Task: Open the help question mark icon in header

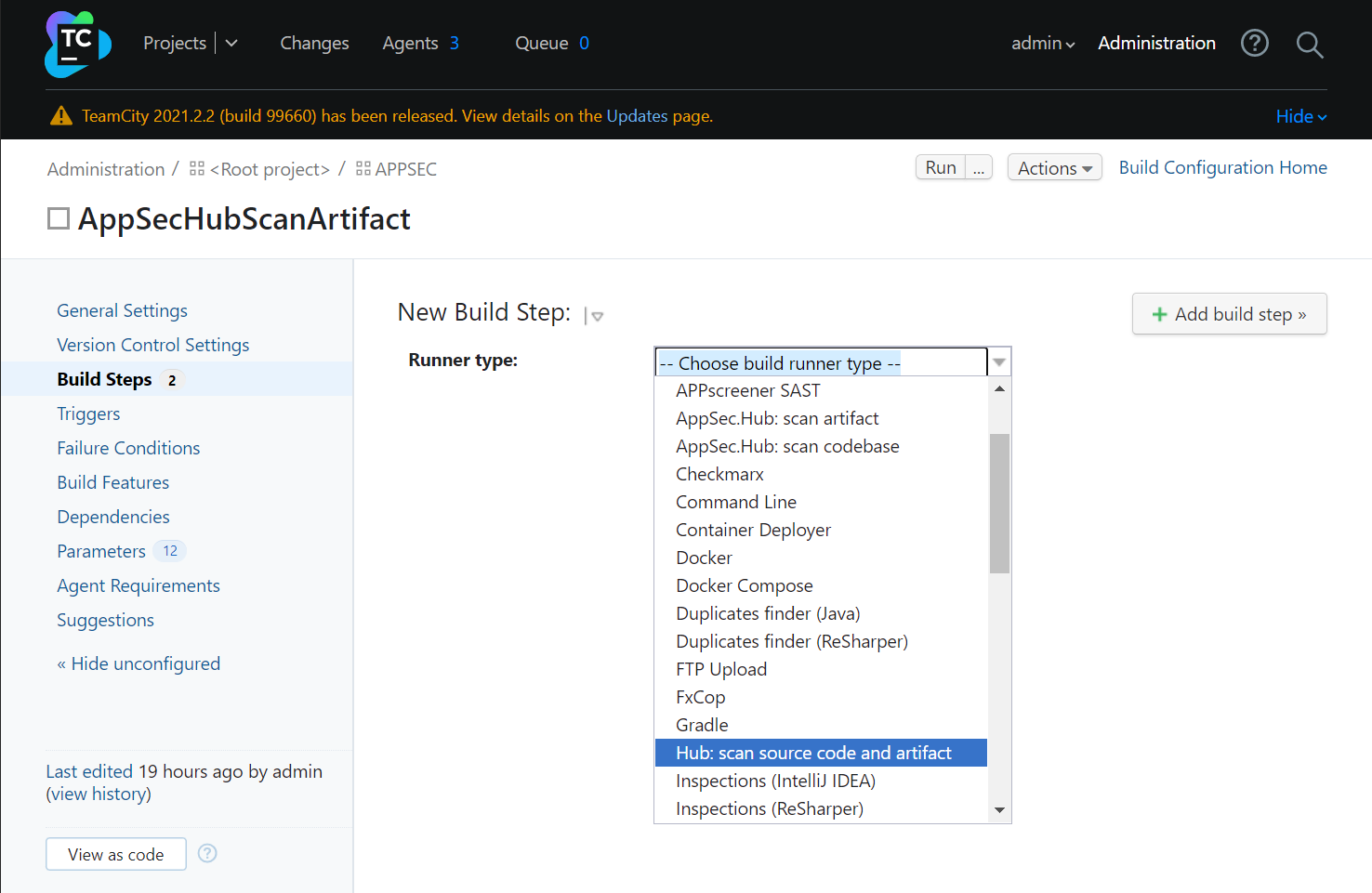Action: coord(1254,43)
